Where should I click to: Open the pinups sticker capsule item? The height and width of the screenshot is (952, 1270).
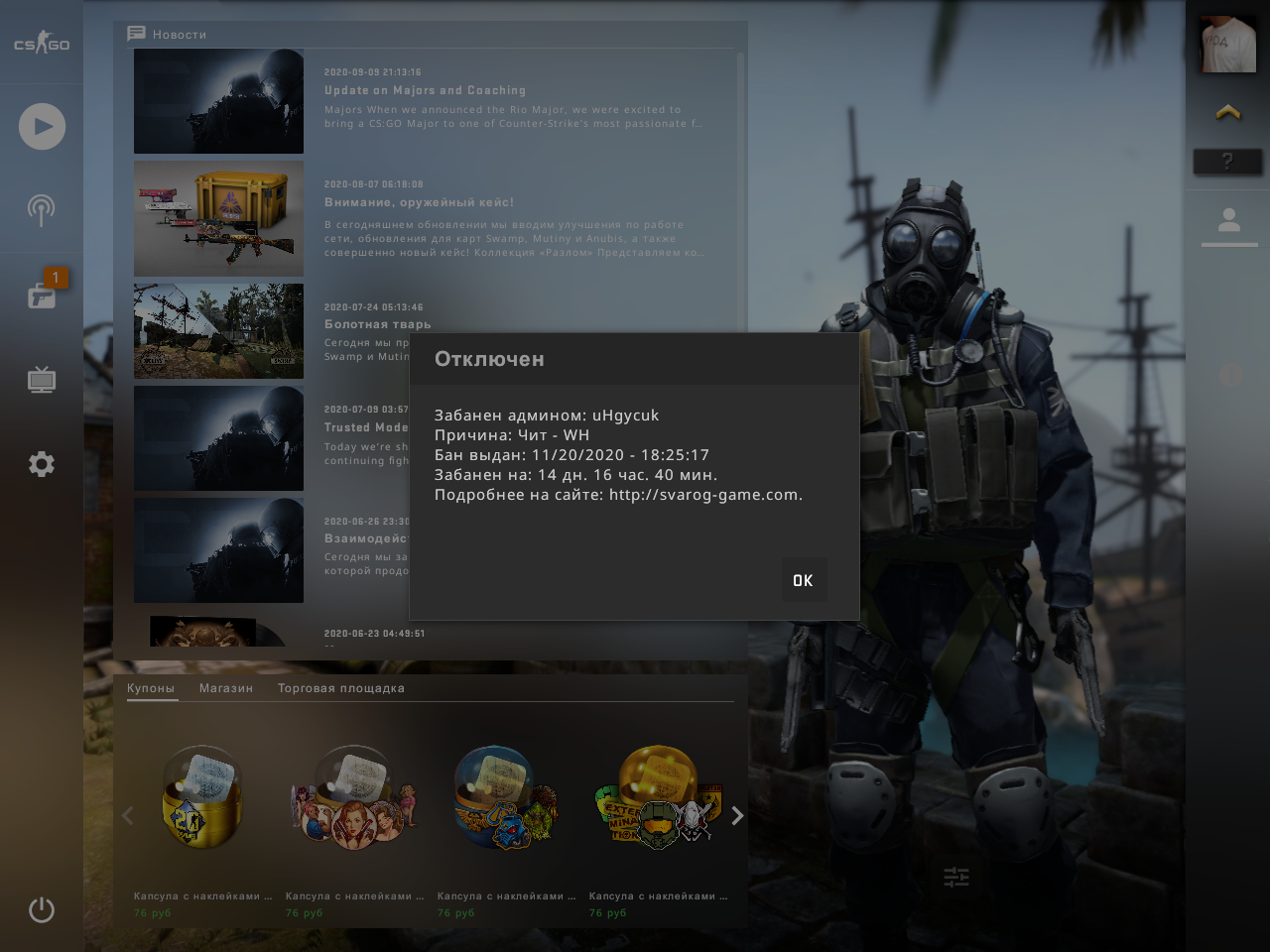[x=354, y=796]
